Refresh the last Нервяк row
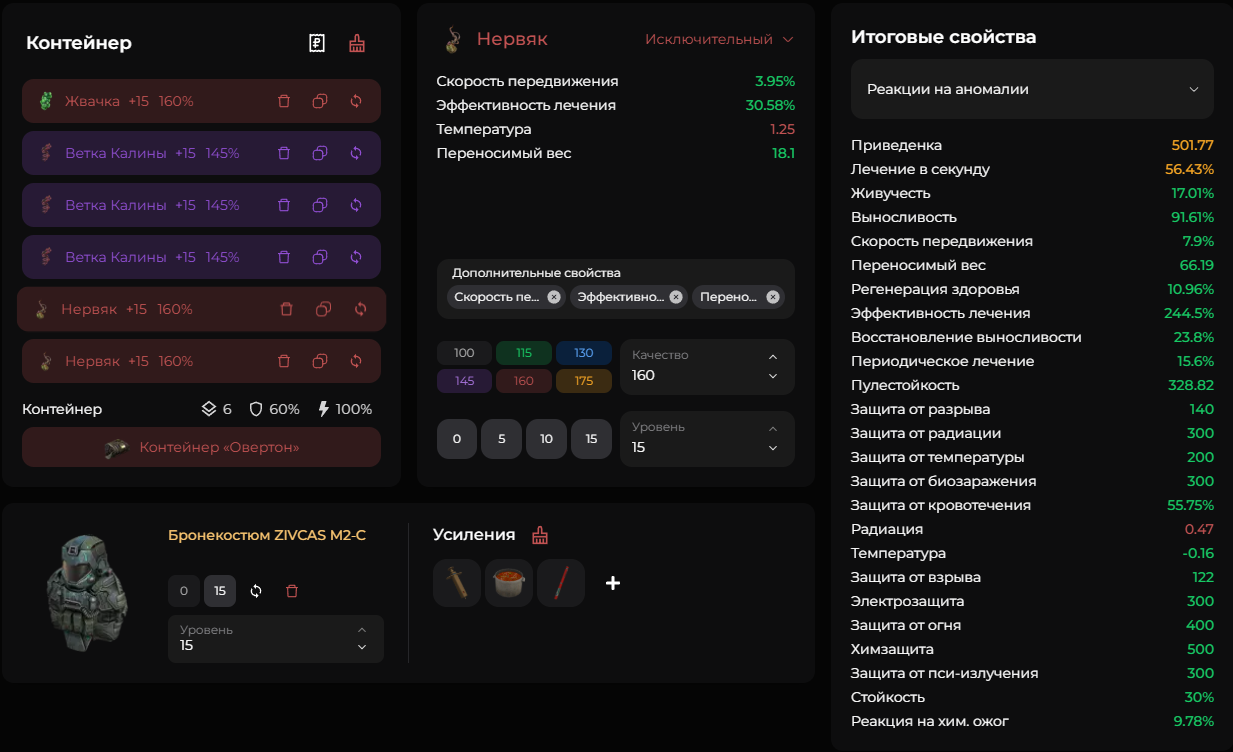Screen dimensions: 1233x752 click(356, 361)
